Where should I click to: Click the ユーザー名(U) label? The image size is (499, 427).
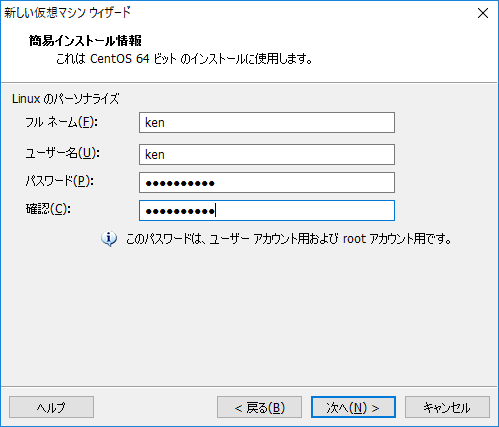tap(63, 153)
